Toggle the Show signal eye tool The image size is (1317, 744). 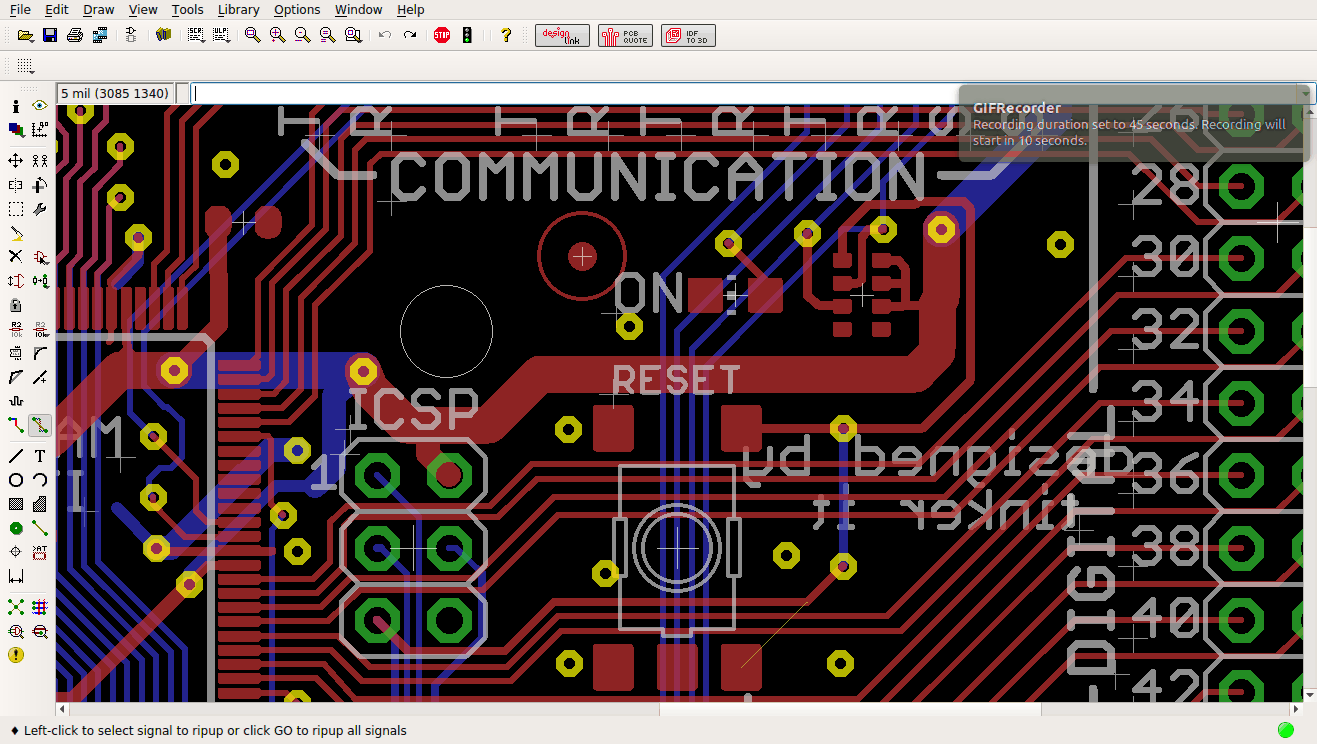click(40, 105)
